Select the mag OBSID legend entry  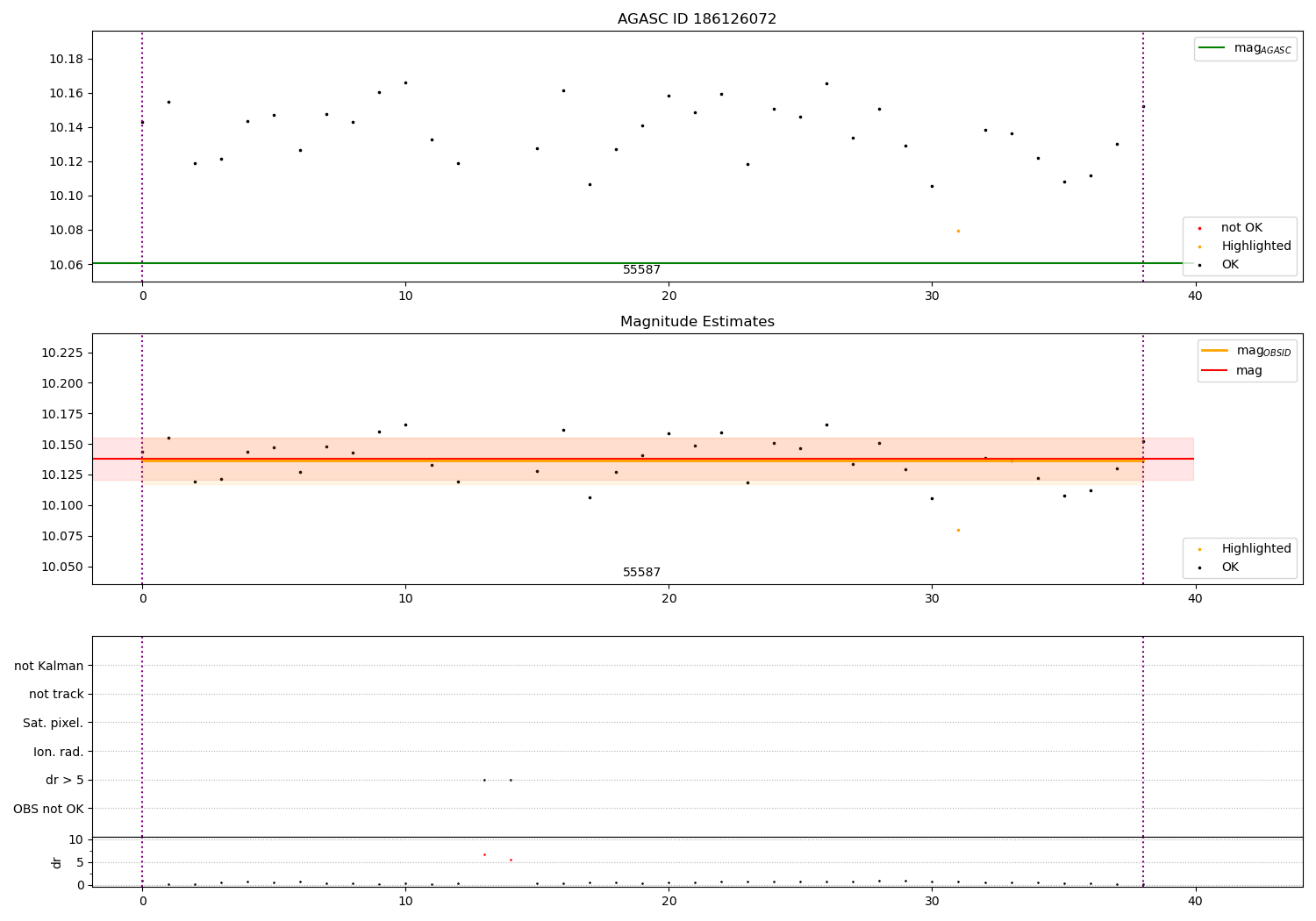click(1246, 351)
